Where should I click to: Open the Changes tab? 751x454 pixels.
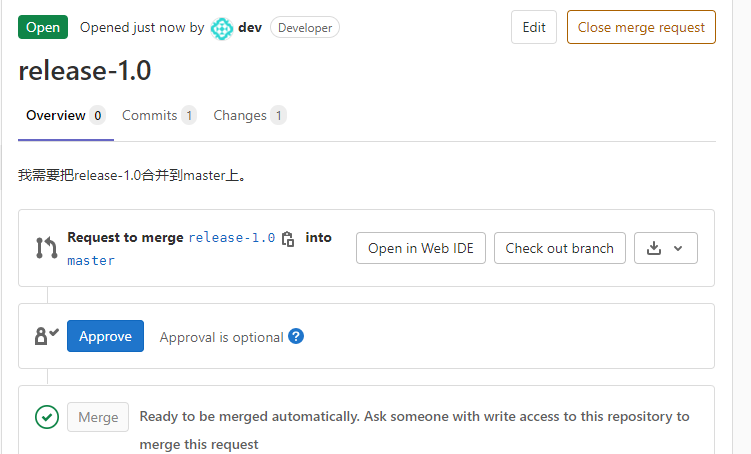[x=240, y=115]
